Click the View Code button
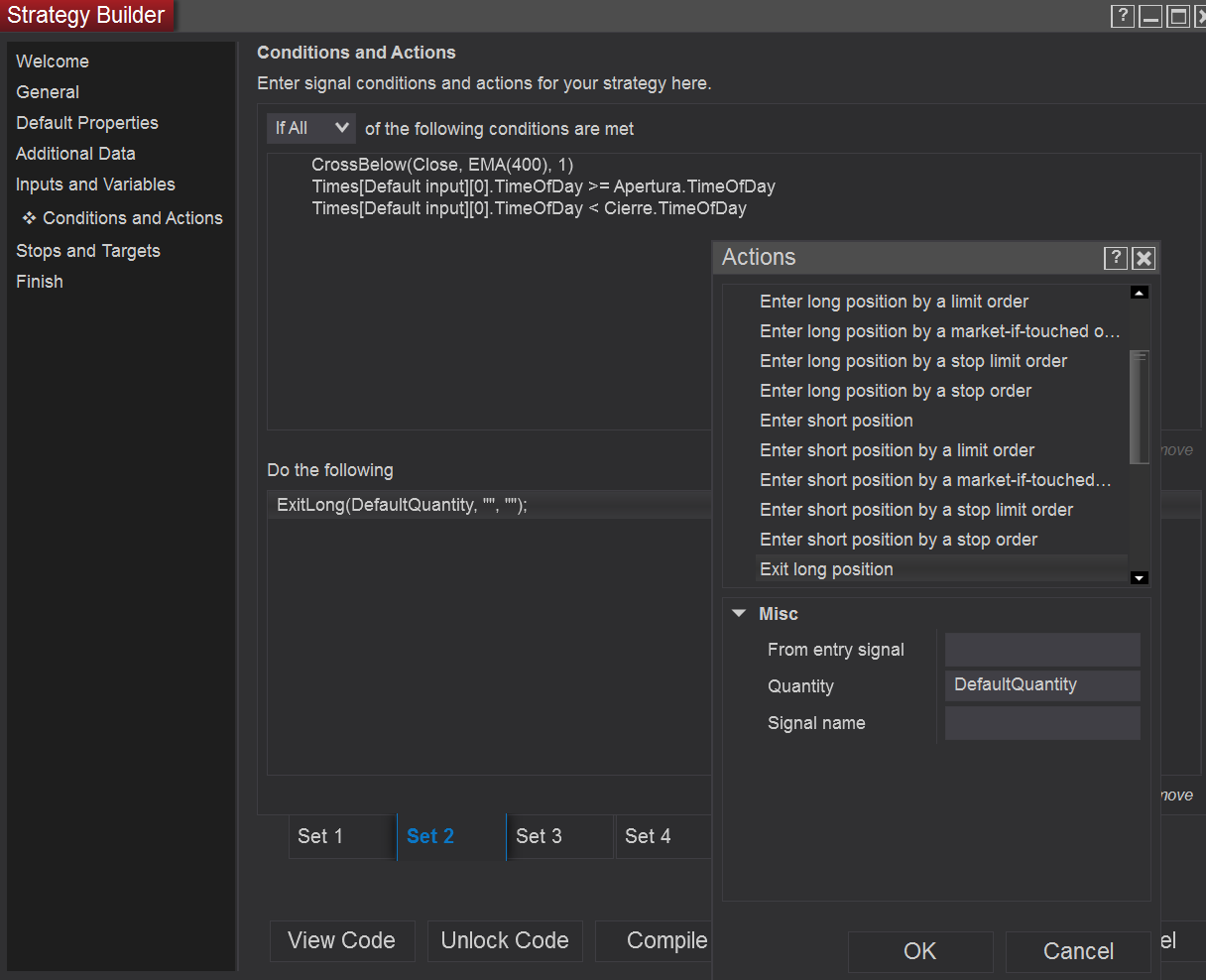Viewport: 1206px width, 980px height. click(341, 940)
